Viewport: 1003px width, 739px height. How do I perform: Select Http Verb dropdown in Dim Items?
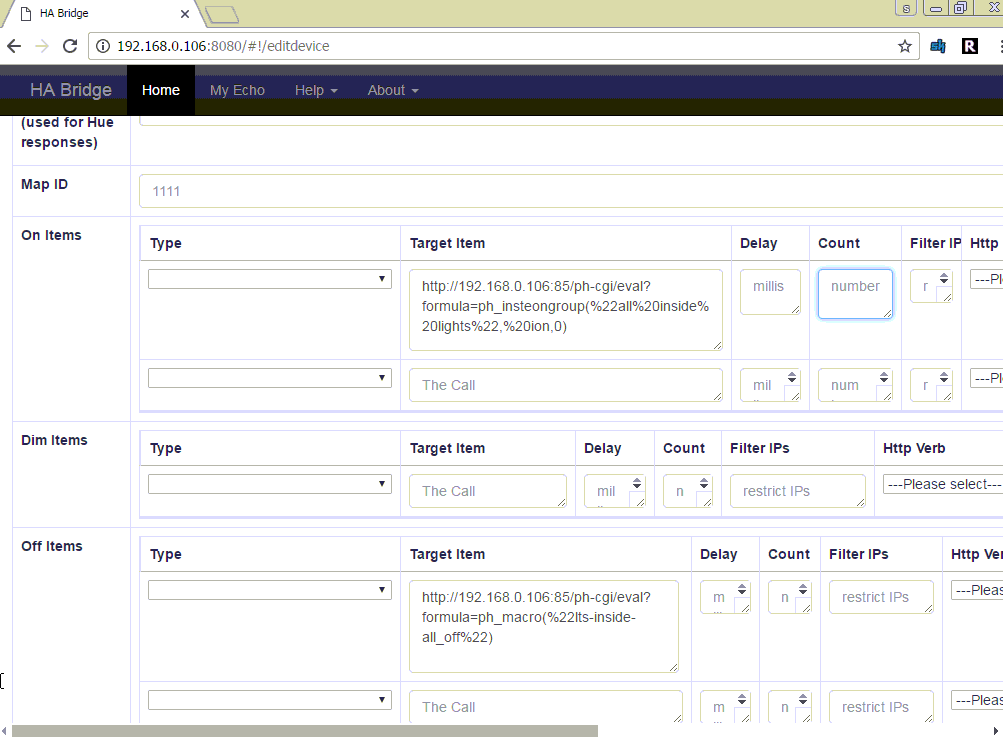[x=942, y=484]
